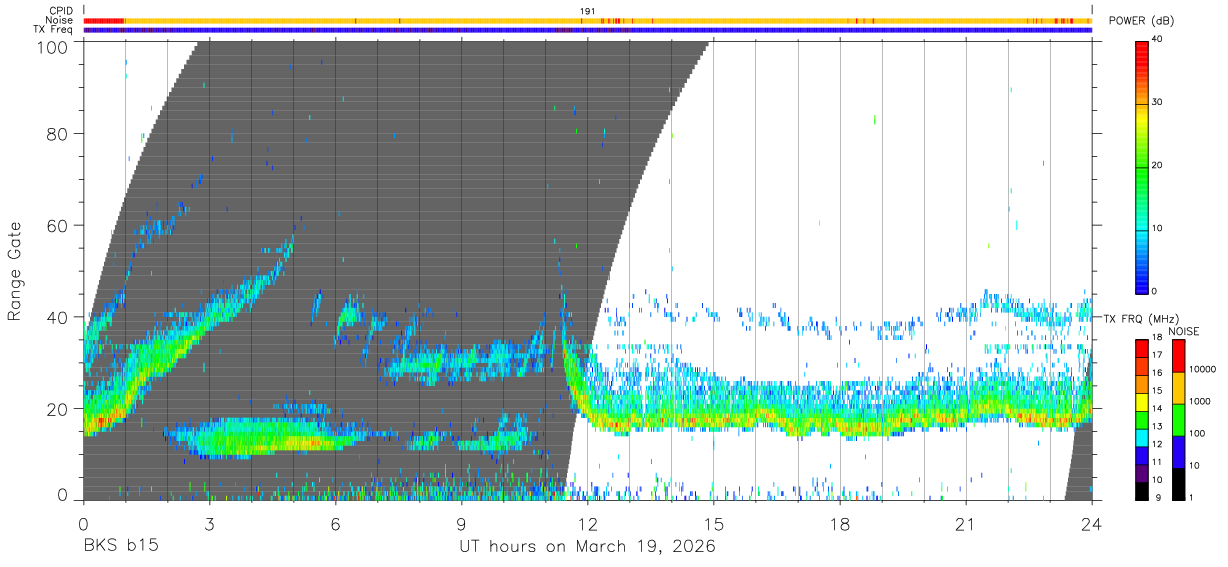Screen dimensions: 1228x567
Task: Click the 'TX Freq' row label
Action: coord(55,29)
